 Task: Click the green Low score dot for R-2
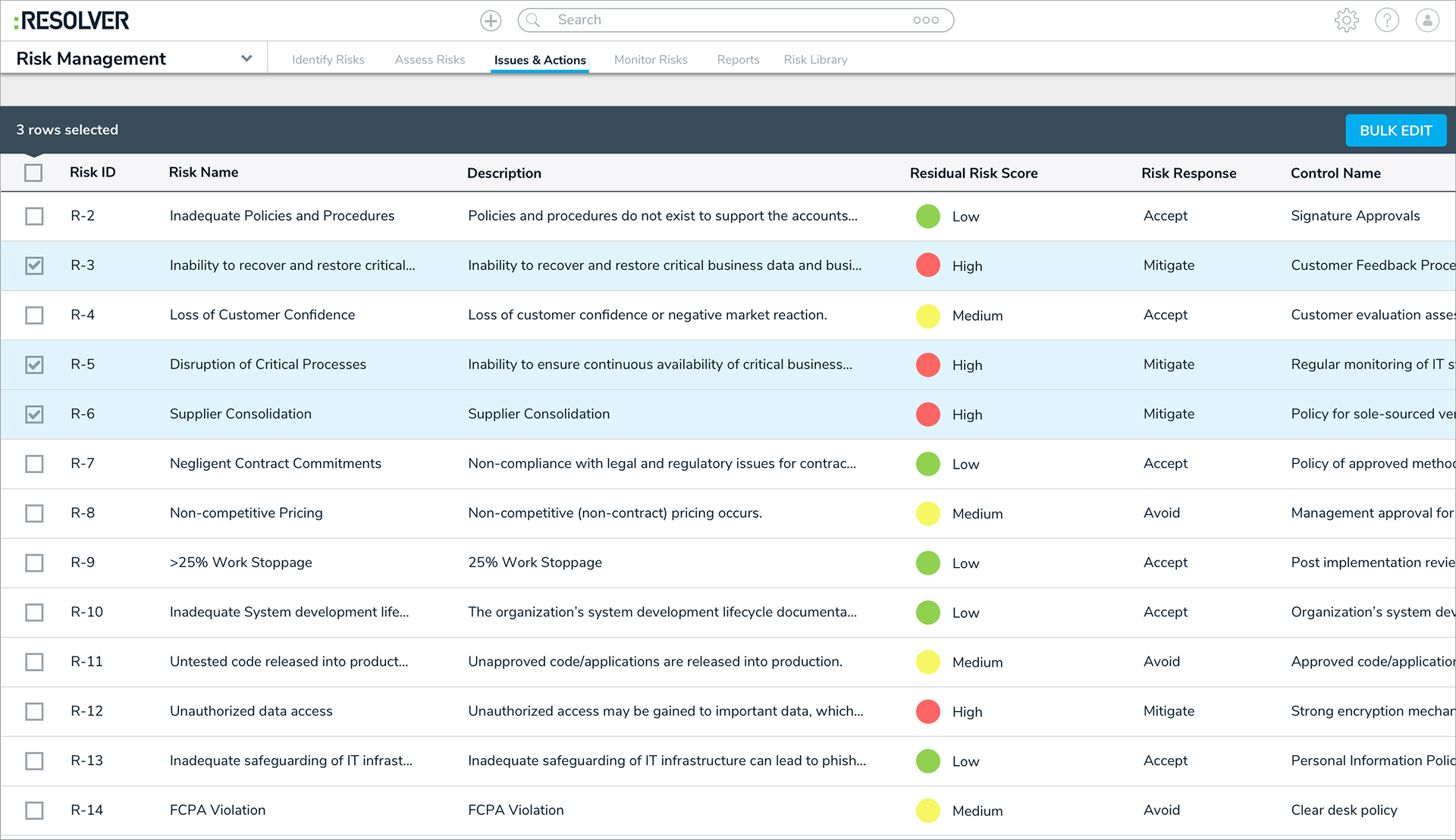927,216
